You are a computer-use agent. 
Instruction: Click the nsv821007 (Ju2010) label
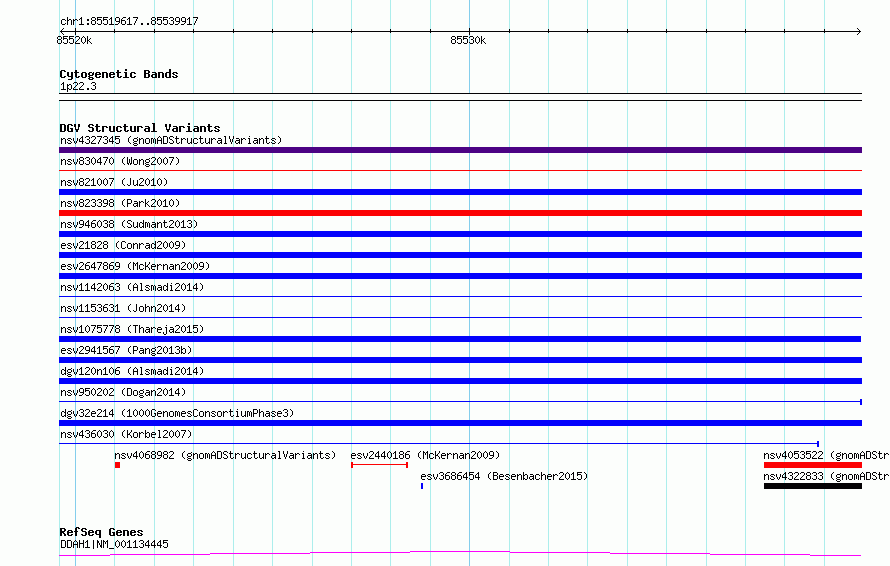[114, 182]
